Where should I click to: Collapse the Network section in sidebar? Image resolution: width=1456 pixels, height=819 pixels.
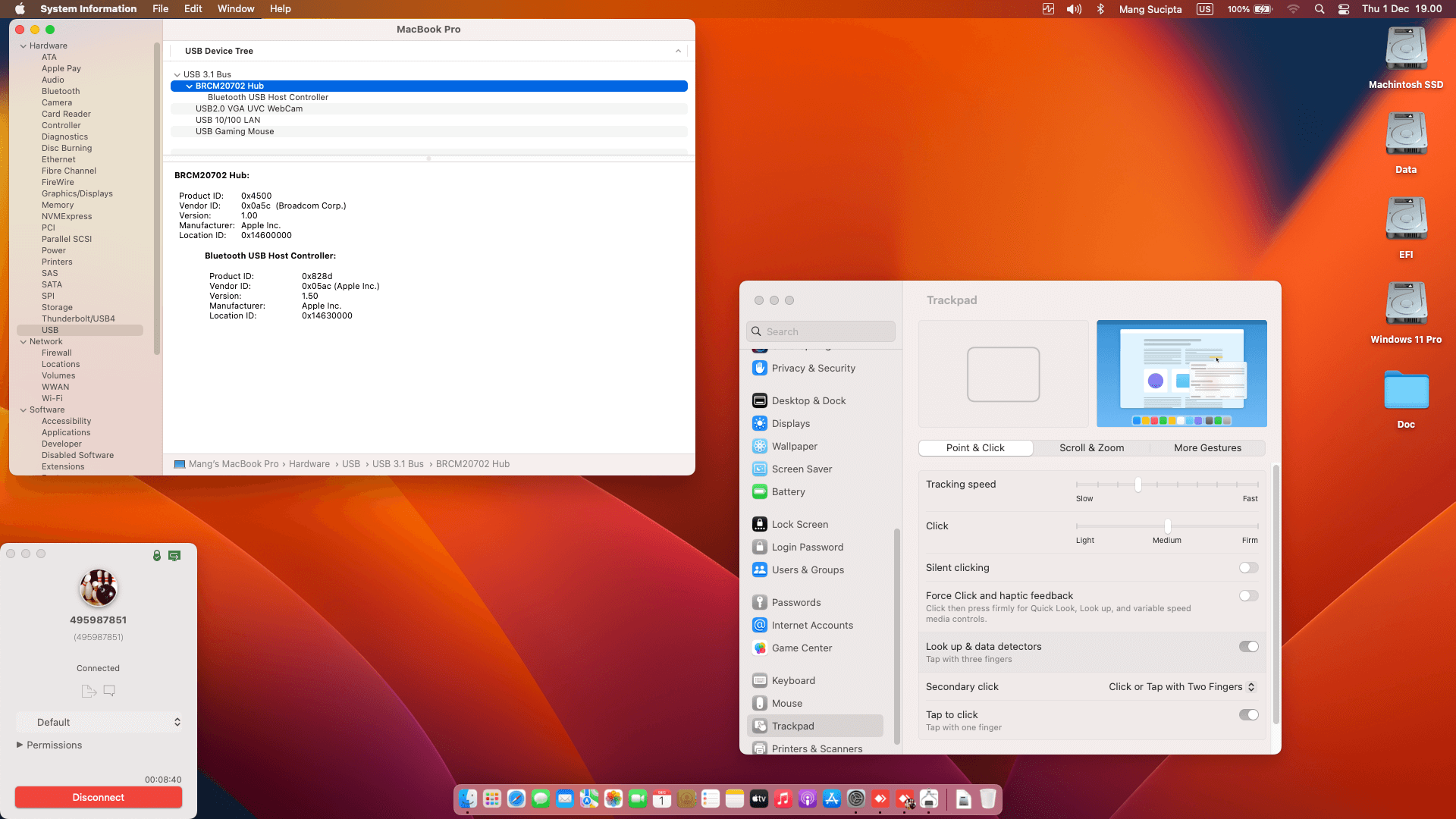coord(24,342)
